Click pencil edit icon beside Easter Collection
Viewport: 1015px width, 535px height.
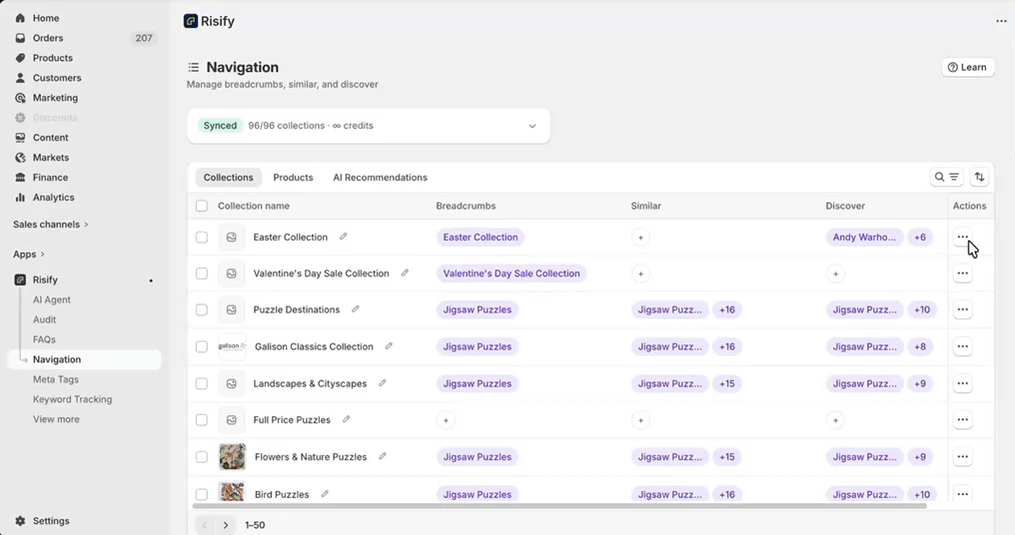[x=343, y=237]
